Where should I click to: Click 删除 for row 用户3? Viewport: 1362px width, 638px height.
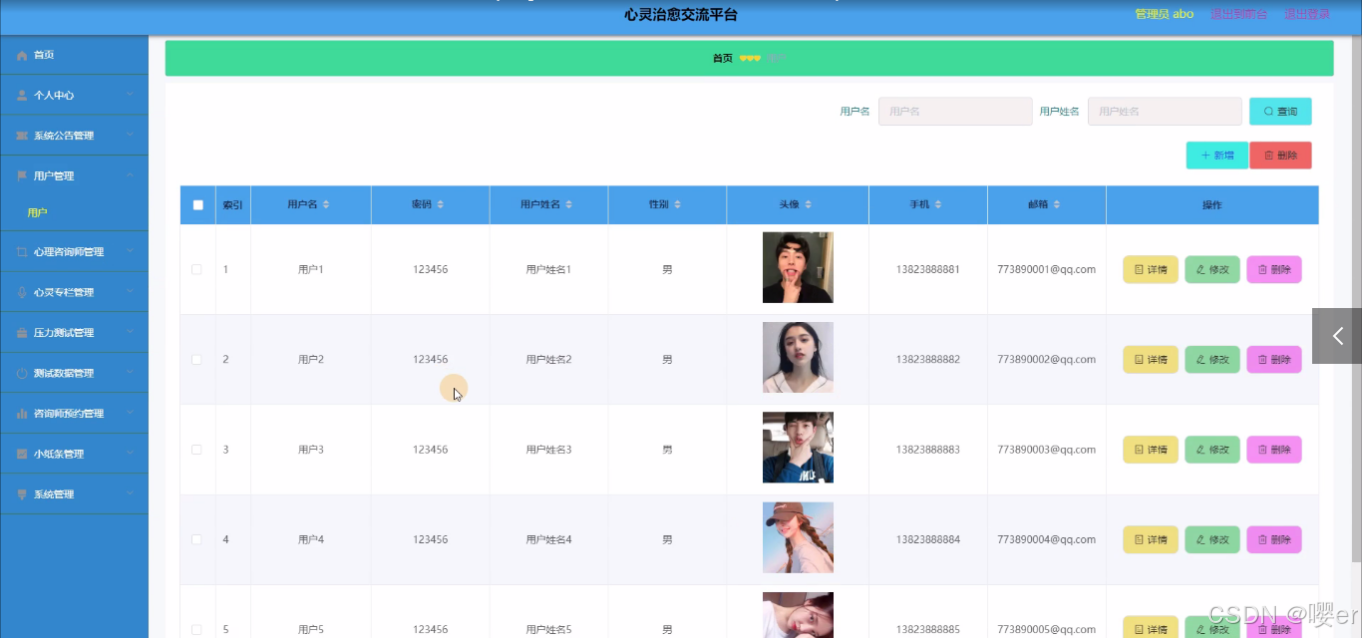coord(1274,450)
